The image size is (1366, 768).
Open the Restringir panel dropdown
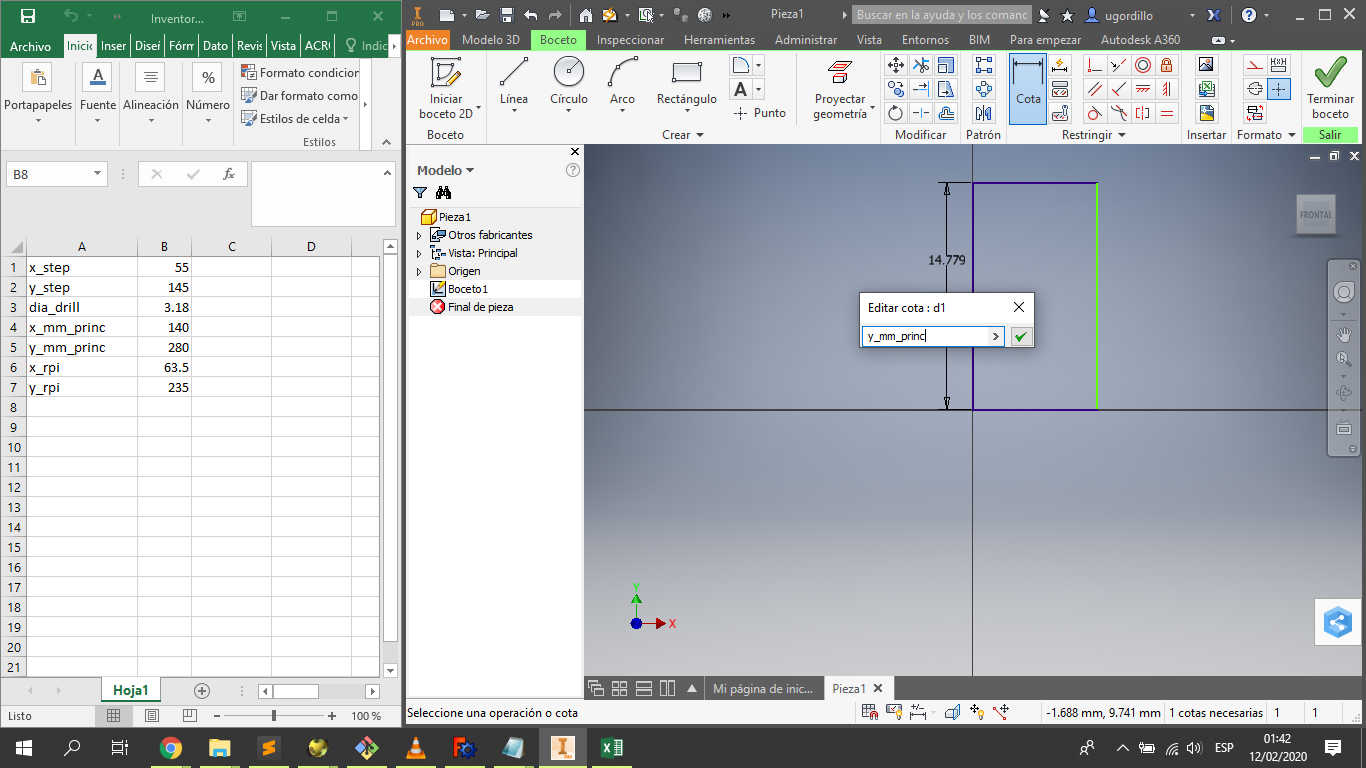pyautogui.click(x=1121, y=135)
